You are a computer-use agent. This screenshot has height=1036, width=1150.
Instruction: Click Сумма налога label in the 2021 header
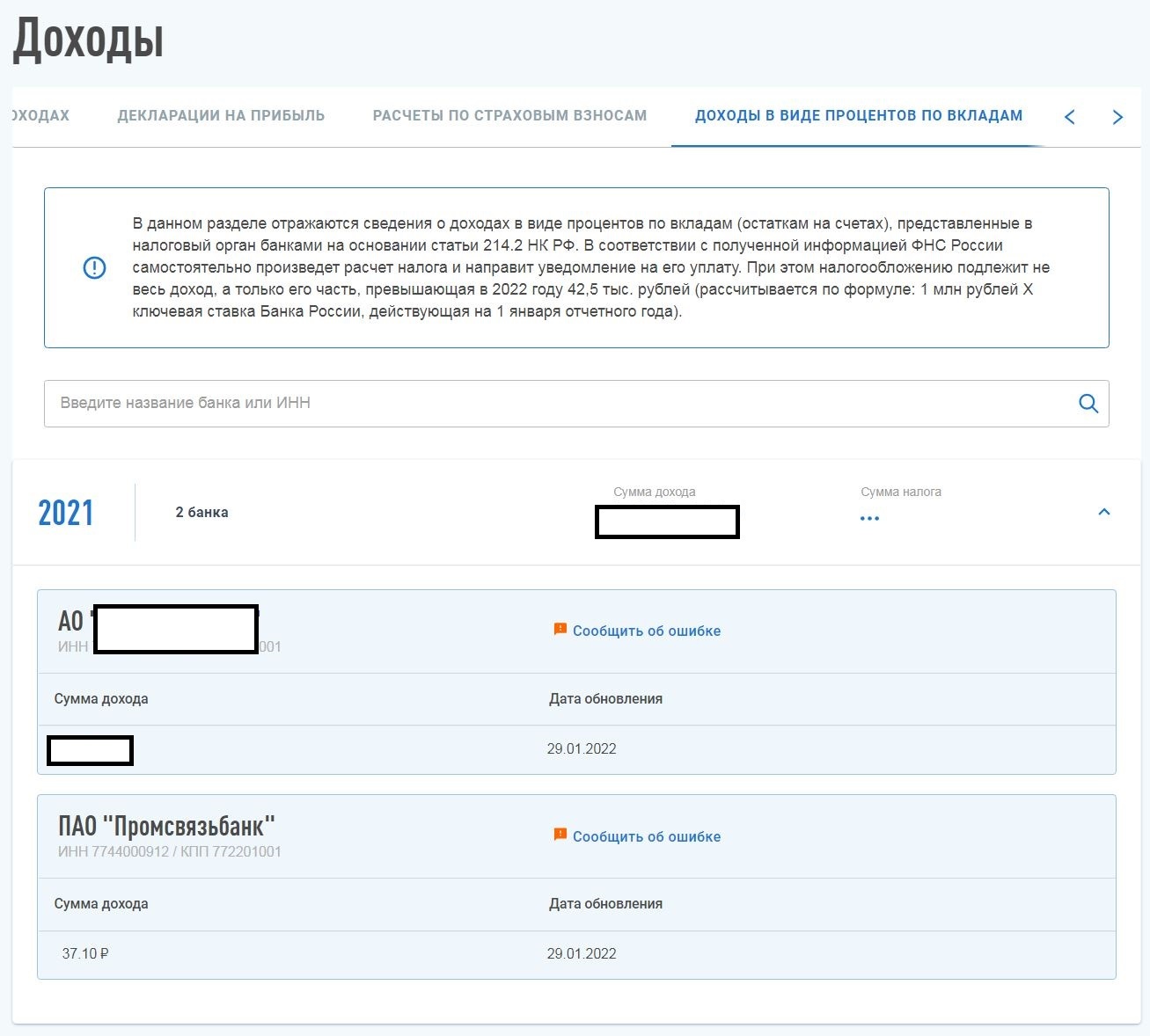[x=901, y=492]
